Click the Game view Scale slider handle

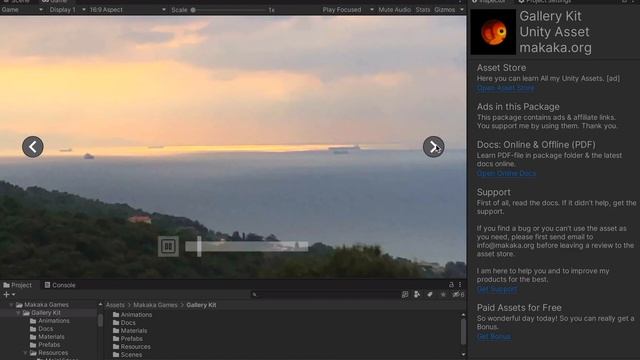click(193, 10)
